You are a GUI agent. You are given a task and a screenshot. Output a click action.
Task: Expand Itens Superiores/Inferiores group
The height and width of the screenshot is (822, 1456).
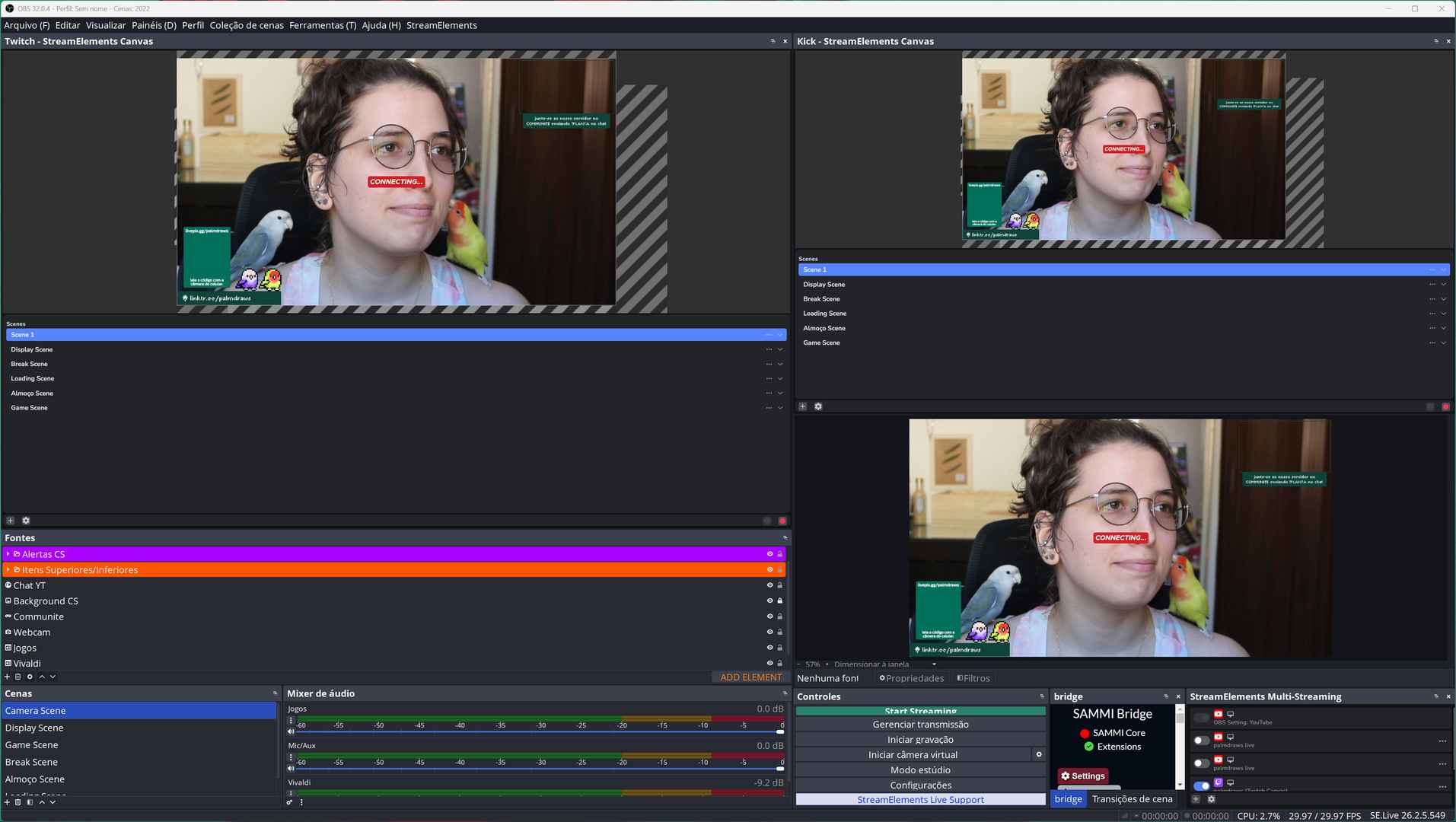pyautogui.click(x=8, y=570)
